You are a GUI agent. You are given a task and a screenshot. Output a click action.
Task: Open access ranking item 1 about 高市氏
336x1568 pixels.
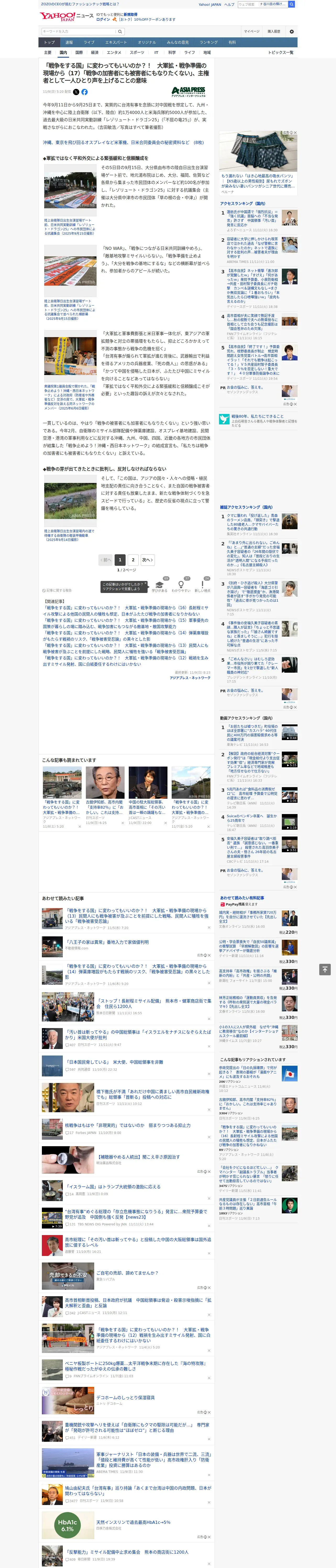tap(259, 221)
